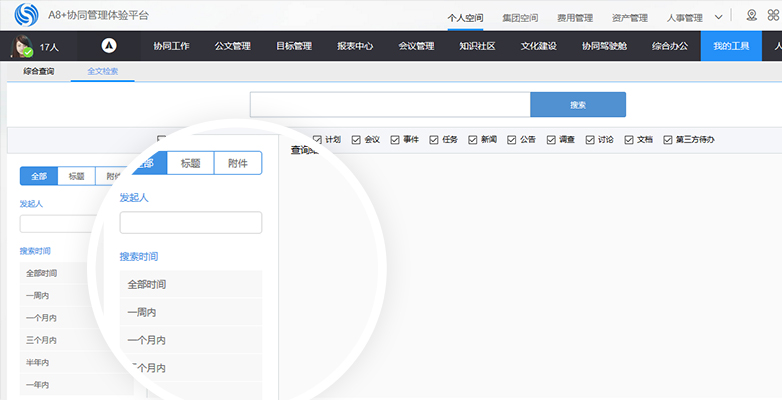Switch to the 个人空间 tab
The image size is (782, 400).
pyautogui.click(x=466, y=18)
